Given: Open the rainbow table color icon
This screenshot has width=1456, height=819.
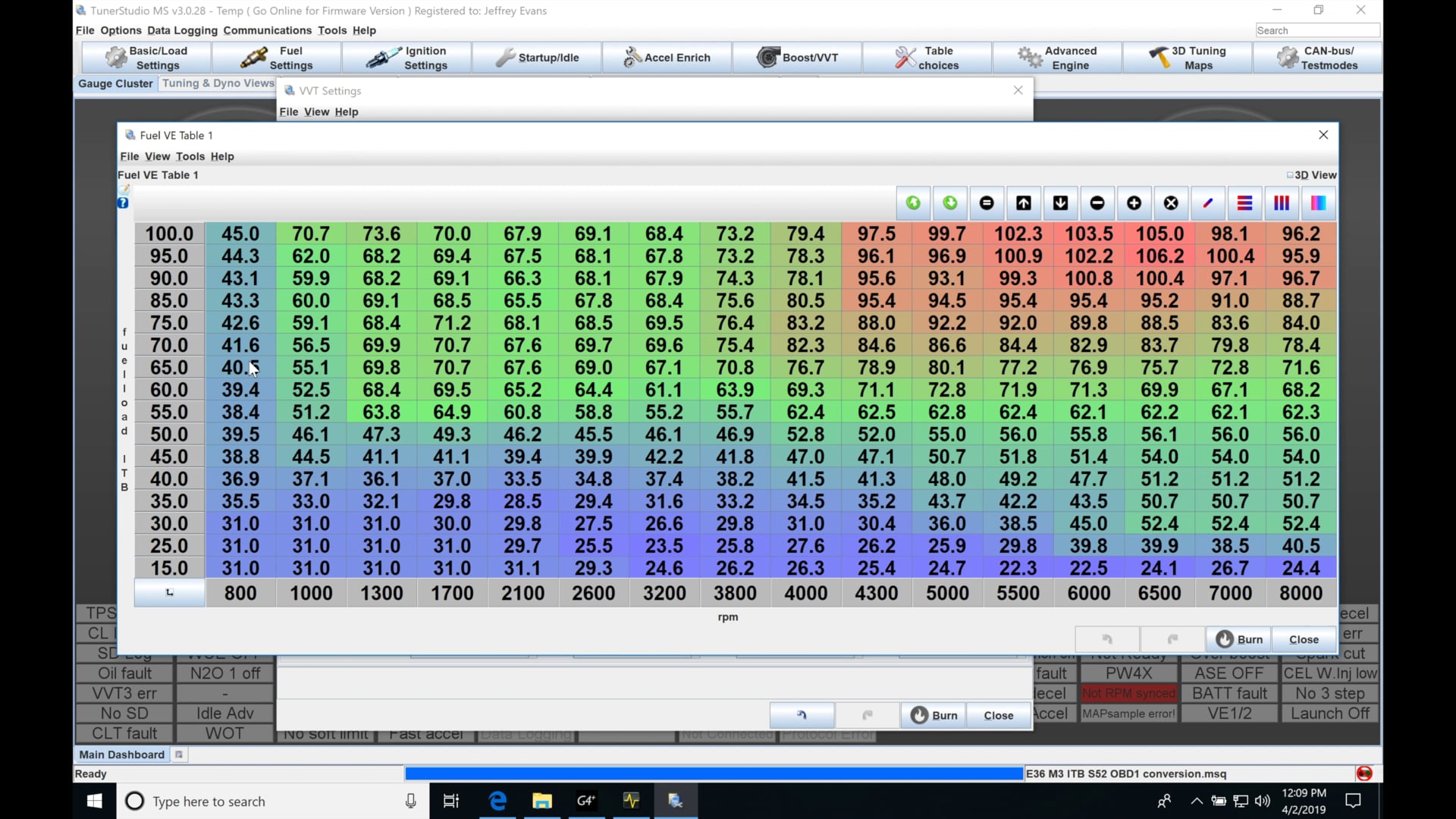Looking at the screenshot, I should tap(1319, 203).
